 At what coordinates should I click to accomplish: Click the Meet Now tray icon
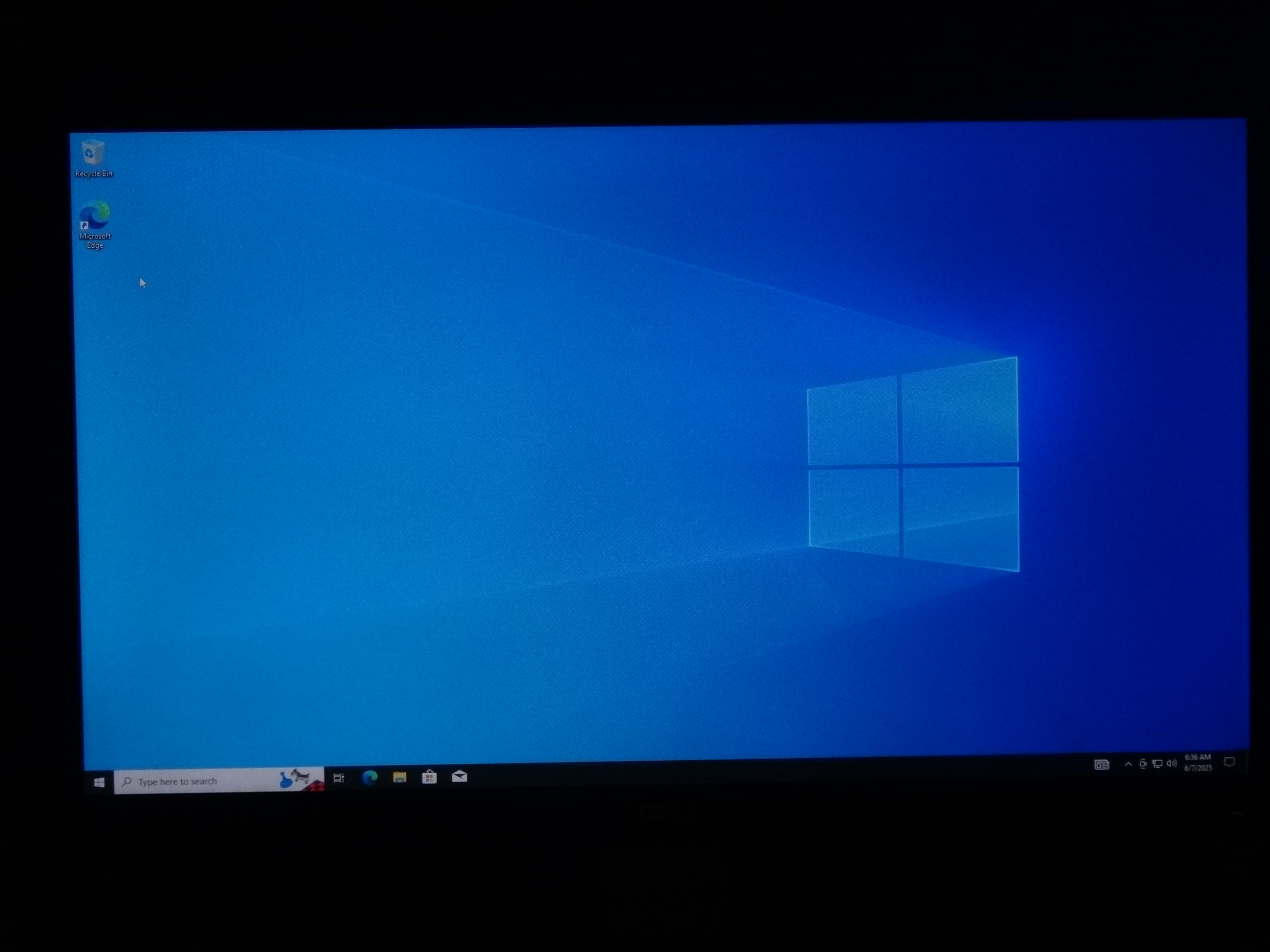[x=1143, y=764]
